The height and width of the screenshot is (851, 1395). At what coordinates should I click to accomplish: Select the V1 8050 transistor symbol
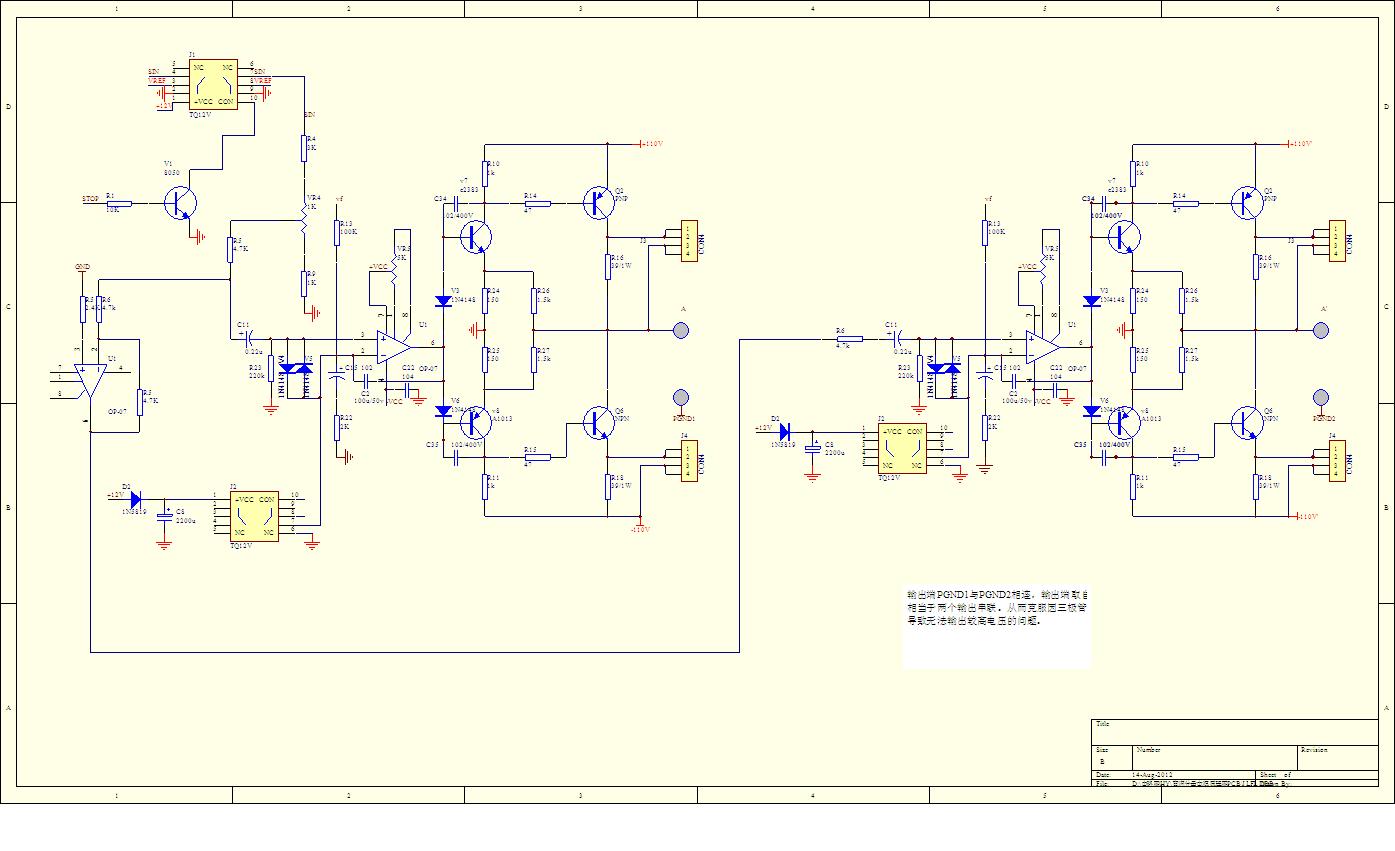(x=182, y=204)
